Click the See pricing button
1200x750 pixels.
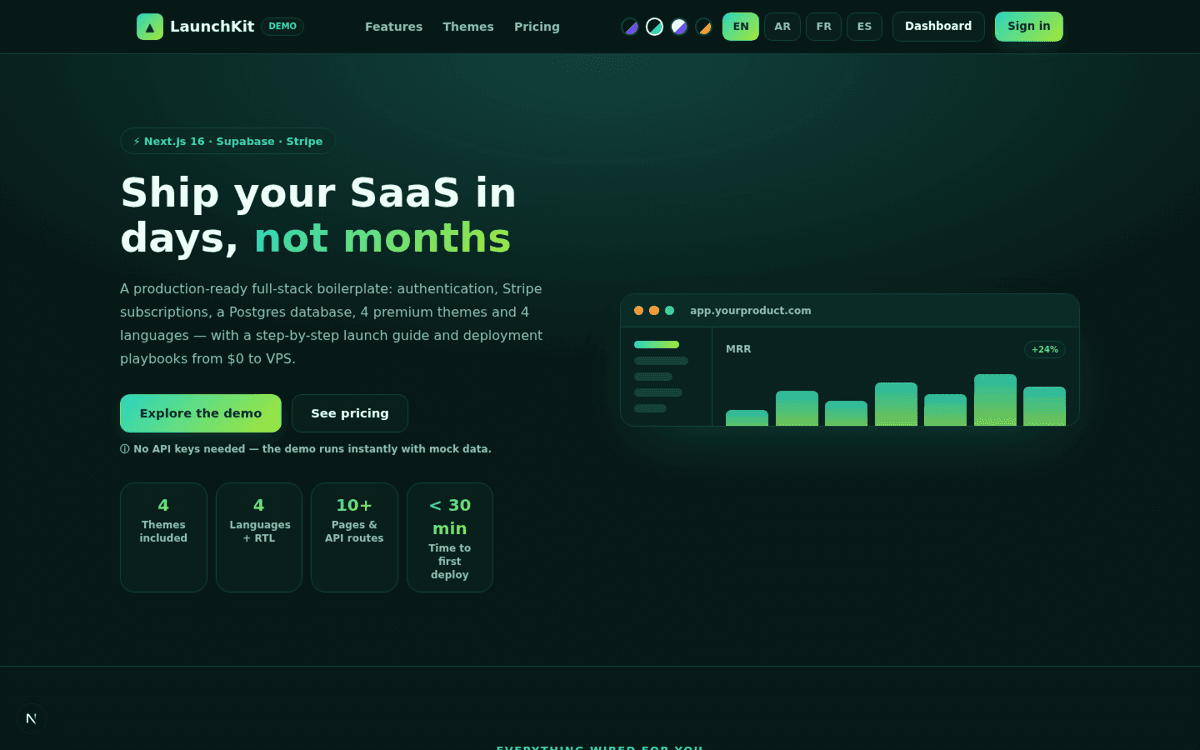click(350, 413)
